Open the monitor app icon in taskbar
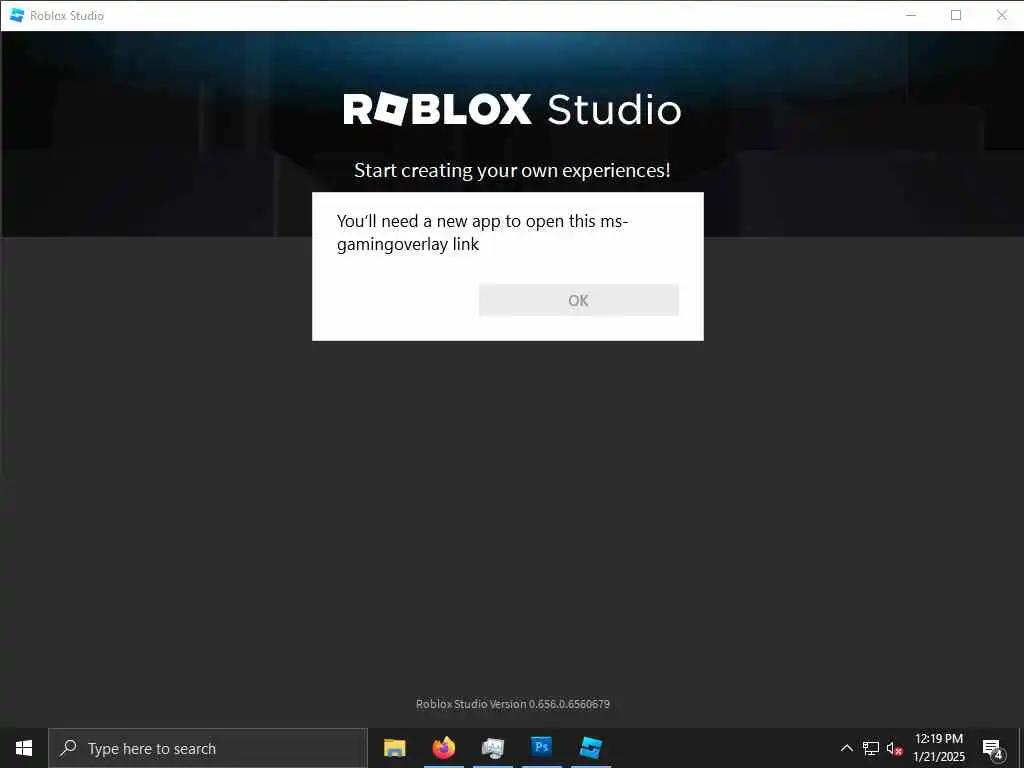Viewport: 1024px width, 768px height. tap(492, 748)
